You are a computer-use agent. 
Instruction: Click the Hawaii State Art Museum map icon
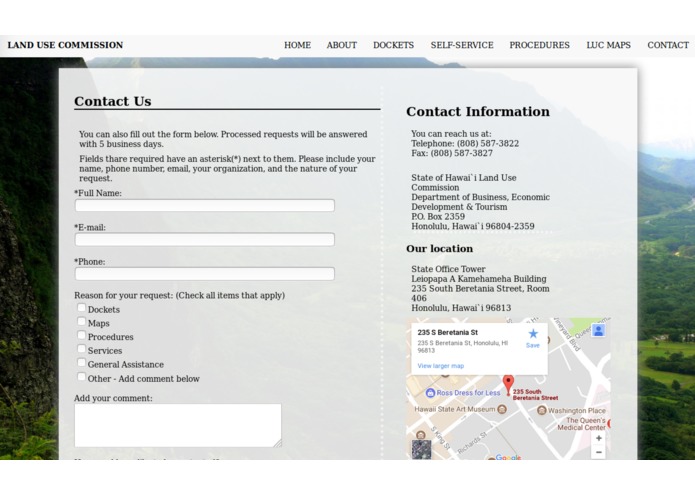pos(502,409)
